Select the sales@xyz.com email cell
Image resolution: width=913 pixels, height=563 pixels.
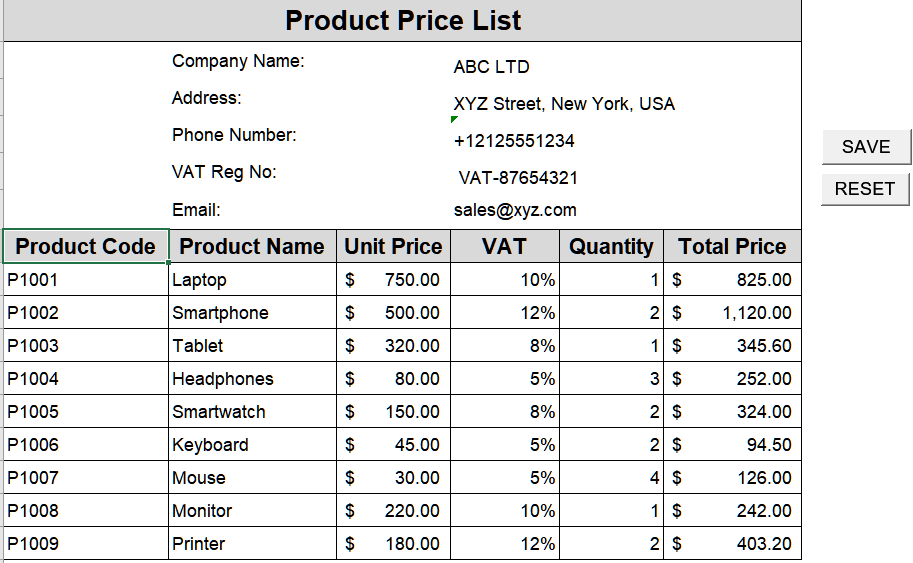pos(515,210)
